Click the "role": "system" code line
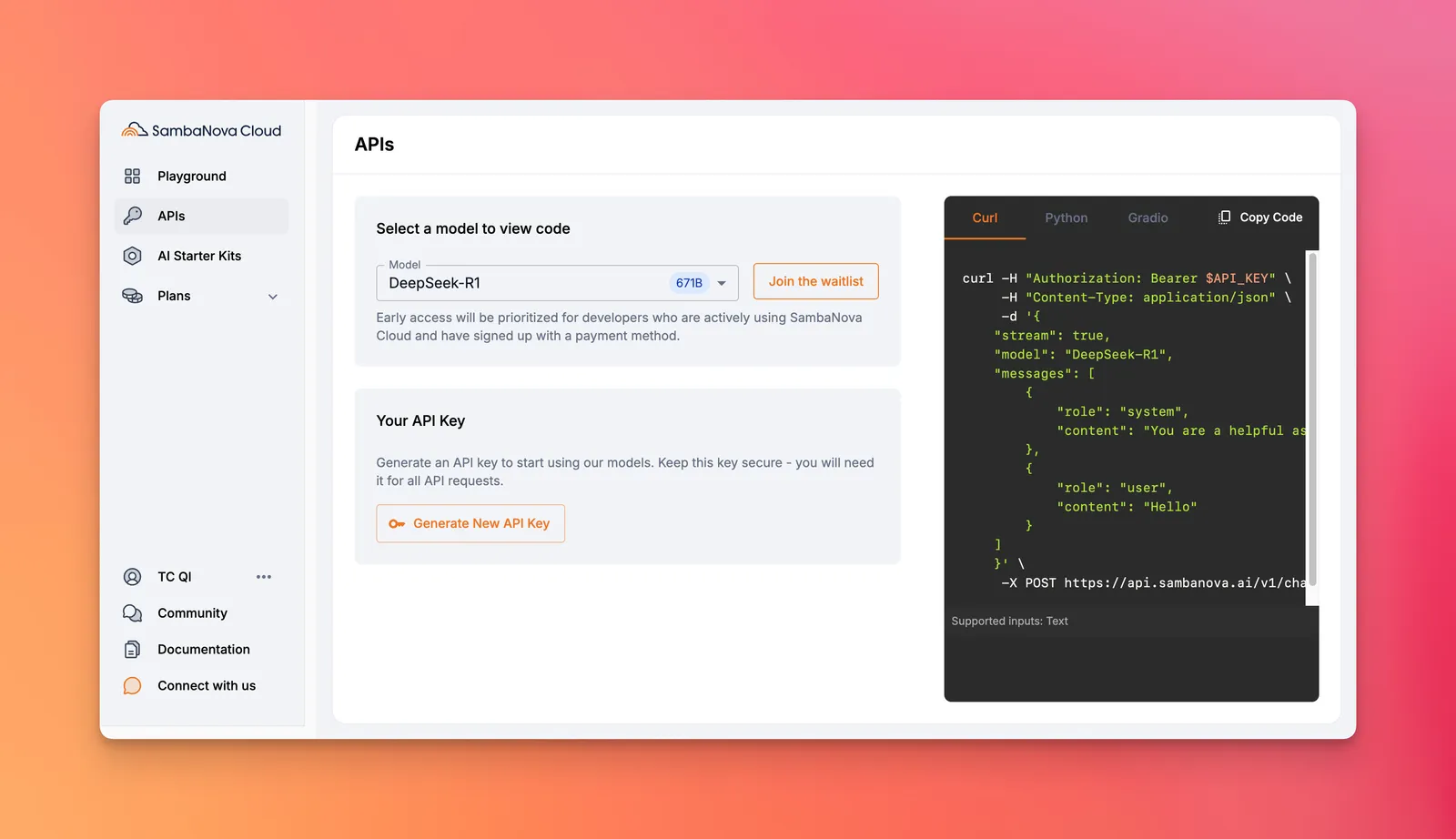Image resolution: width=1456 pixels, height=839 pixels. [x=1122, y=412]
